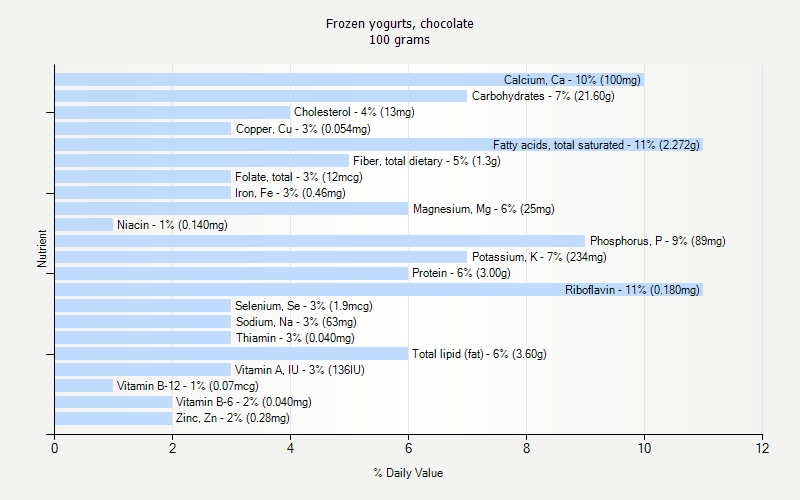Click the Zinc, Zn 2% label
The image size is (800, 500).
click(x=232, y=418)
